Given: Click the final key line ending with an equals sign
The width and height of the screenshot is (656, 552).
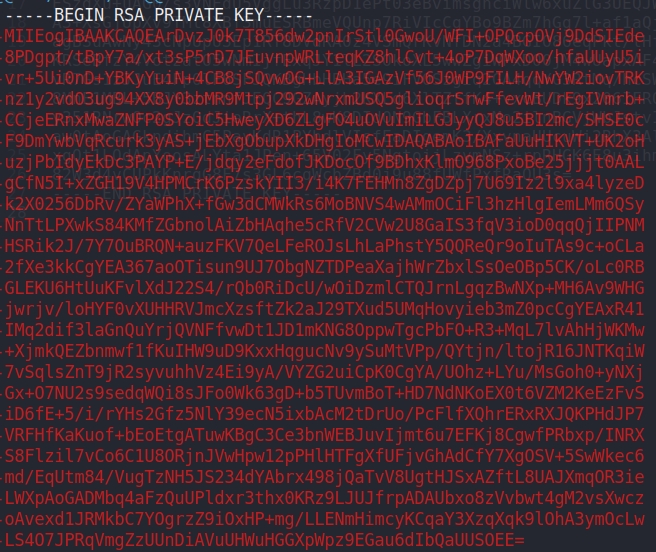Looking at the screenshot, I should (264, 540).
